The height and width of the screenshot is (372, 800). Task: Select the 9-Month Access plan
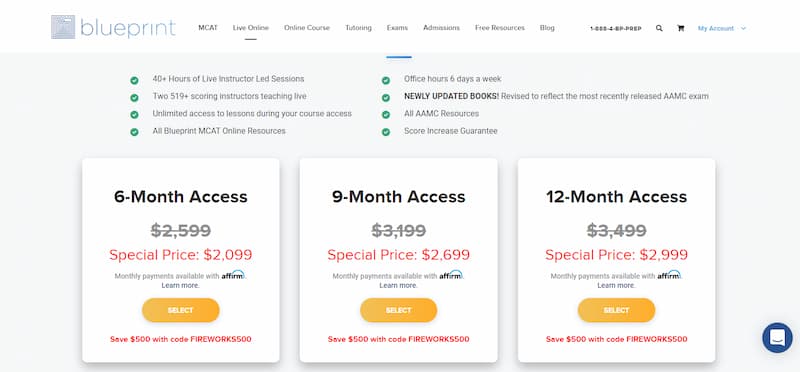(x=398, y=310)
